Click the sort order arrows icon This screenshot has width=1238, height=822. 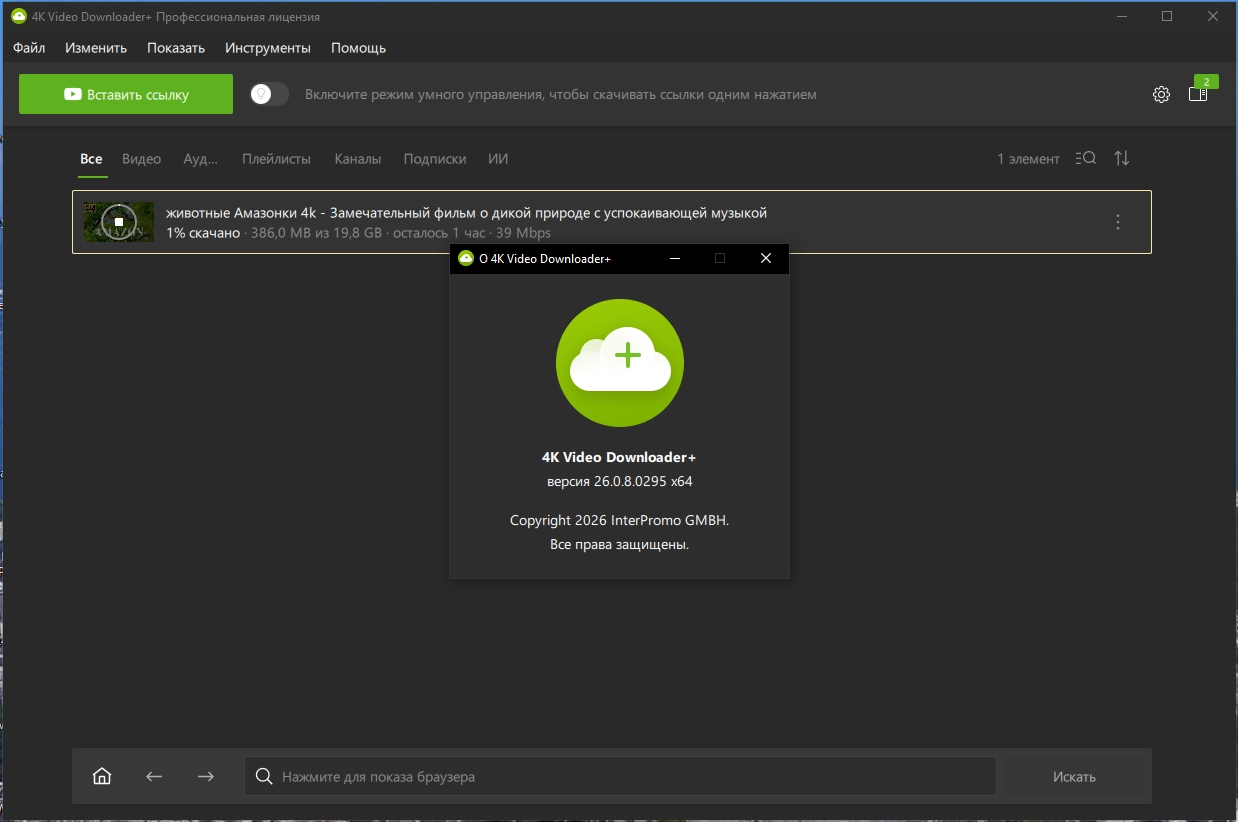[x=1122, y=158]
